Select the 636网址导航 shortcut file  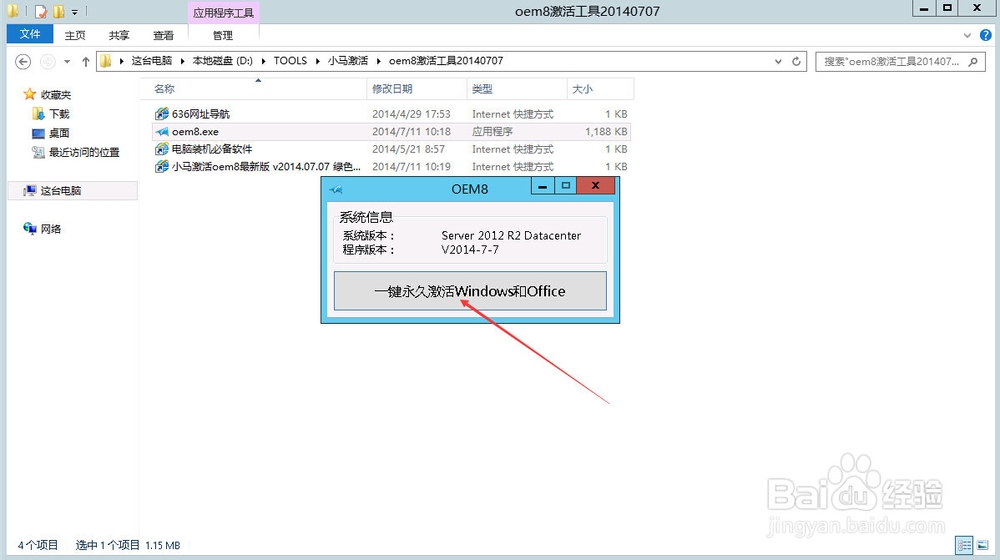200,114
